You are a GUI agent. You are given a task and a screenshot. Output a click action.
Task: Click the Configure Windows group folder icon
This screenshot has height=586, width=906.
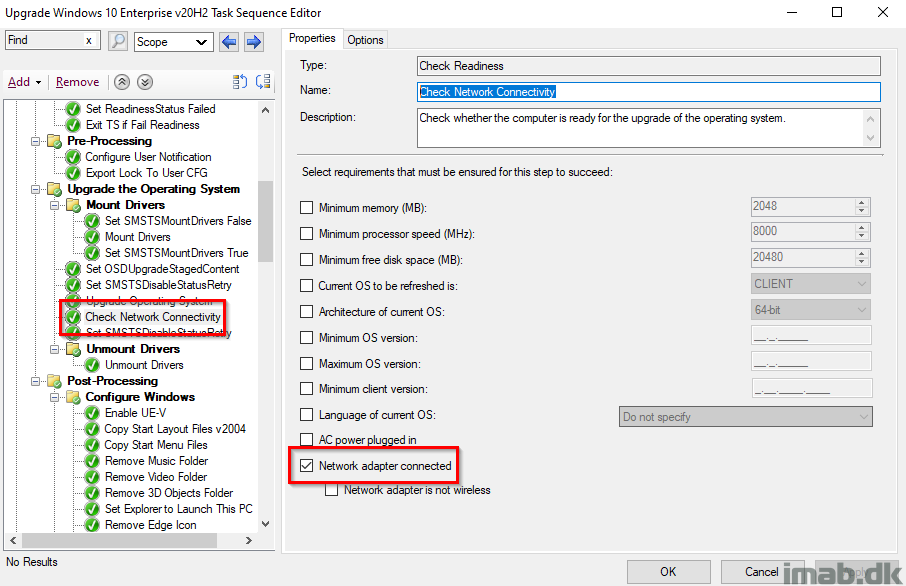click(73, 397)
